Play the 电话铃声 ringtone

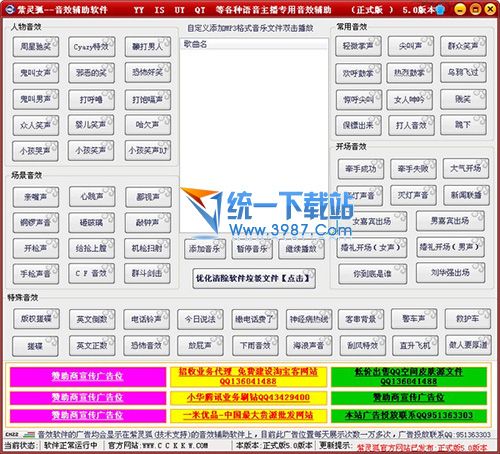146,319
